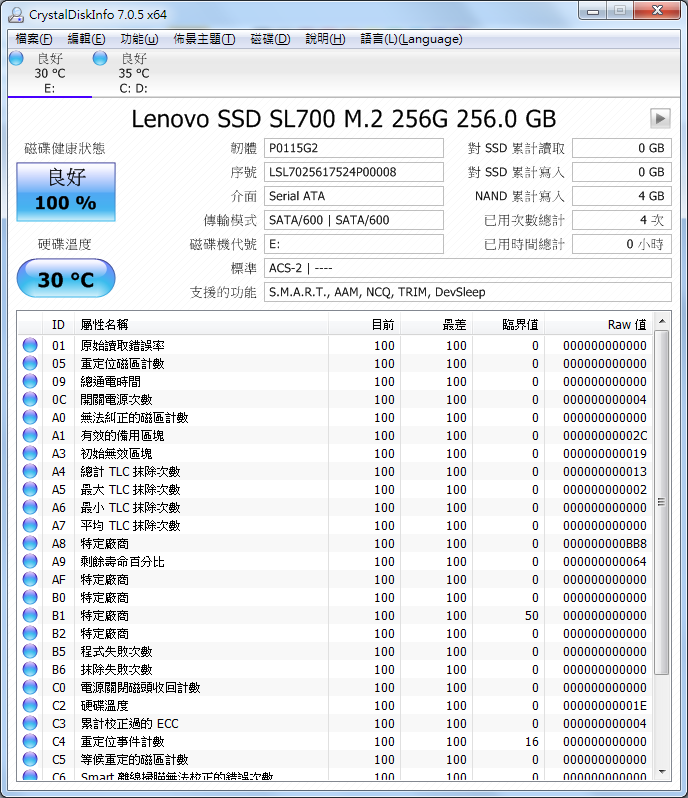Image resolution: width=688 pixels, height=798 pixels.
Task: Open the 編輯(E) menu
Action: point(87,39)
